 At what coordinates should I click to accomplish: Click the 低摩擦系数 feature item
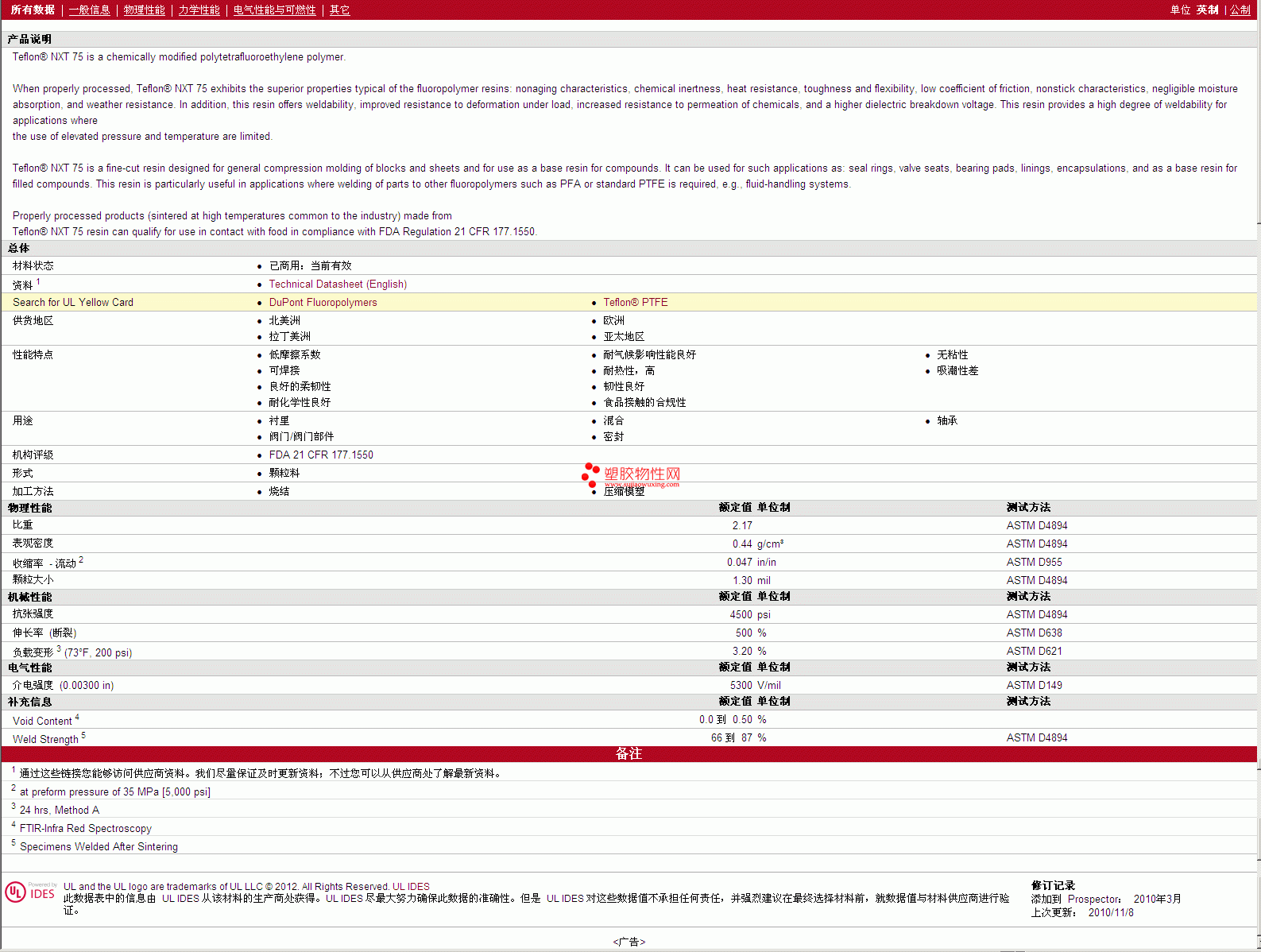coord(295,354)
